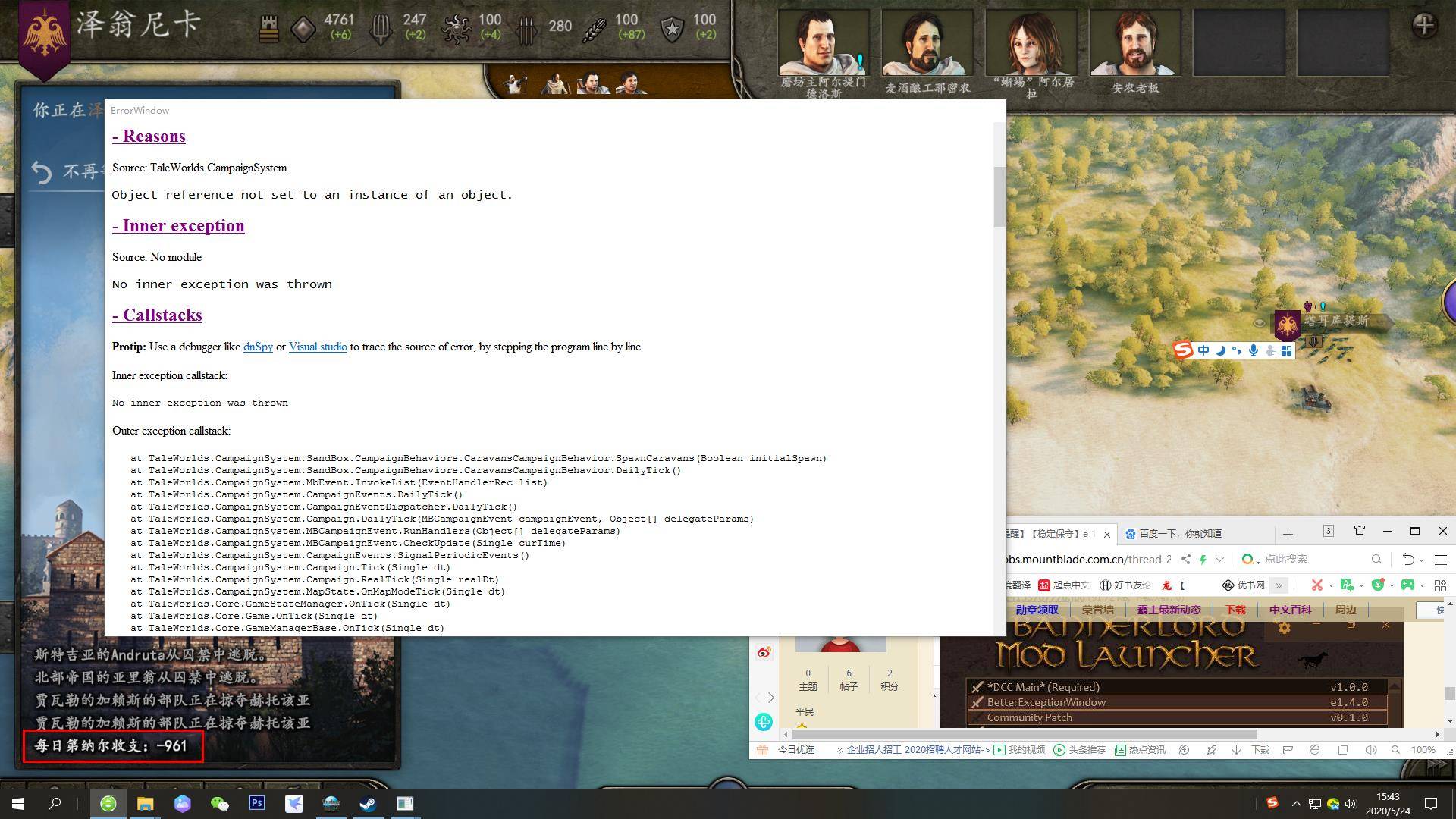The height and width of the screenshot is (819, 1456).
Task: Click the green translate extension icon
Action: coord(1347,585)
